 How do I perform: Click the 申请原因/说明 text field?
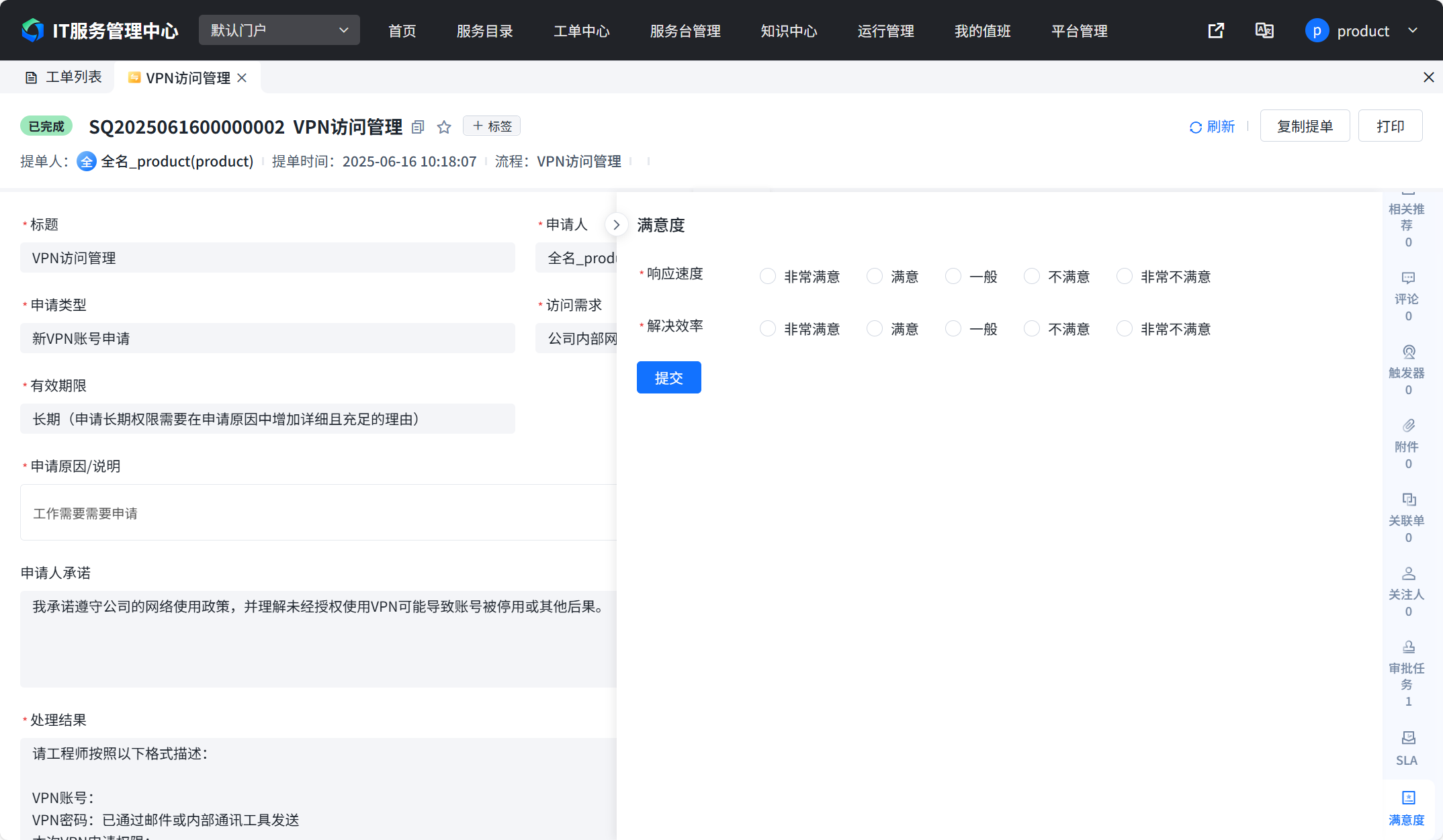[316, 513]
